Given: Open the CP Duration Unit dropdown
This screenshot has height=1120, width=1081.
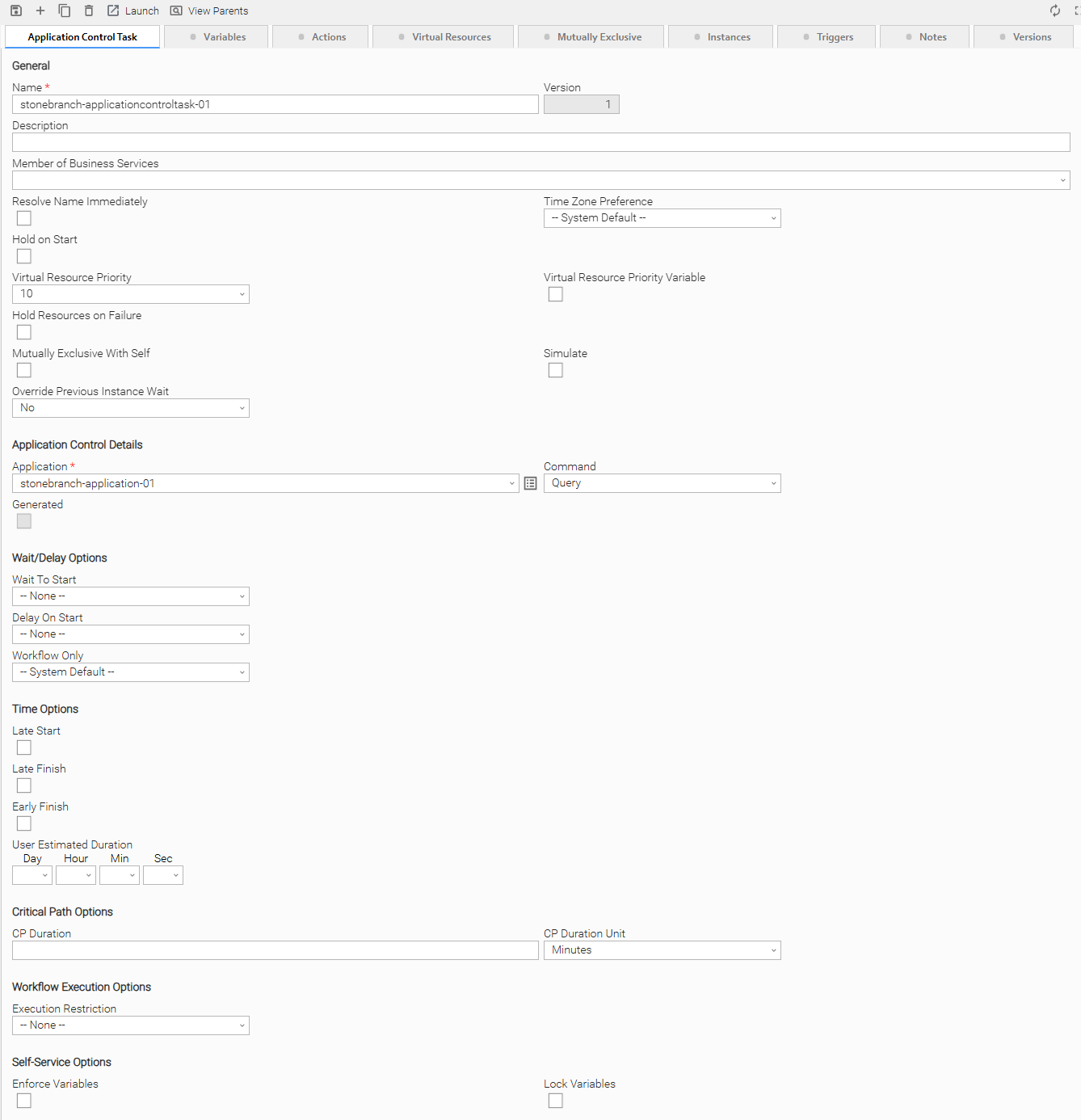Looking at the screenshot, I should click(x=662, y=950).
